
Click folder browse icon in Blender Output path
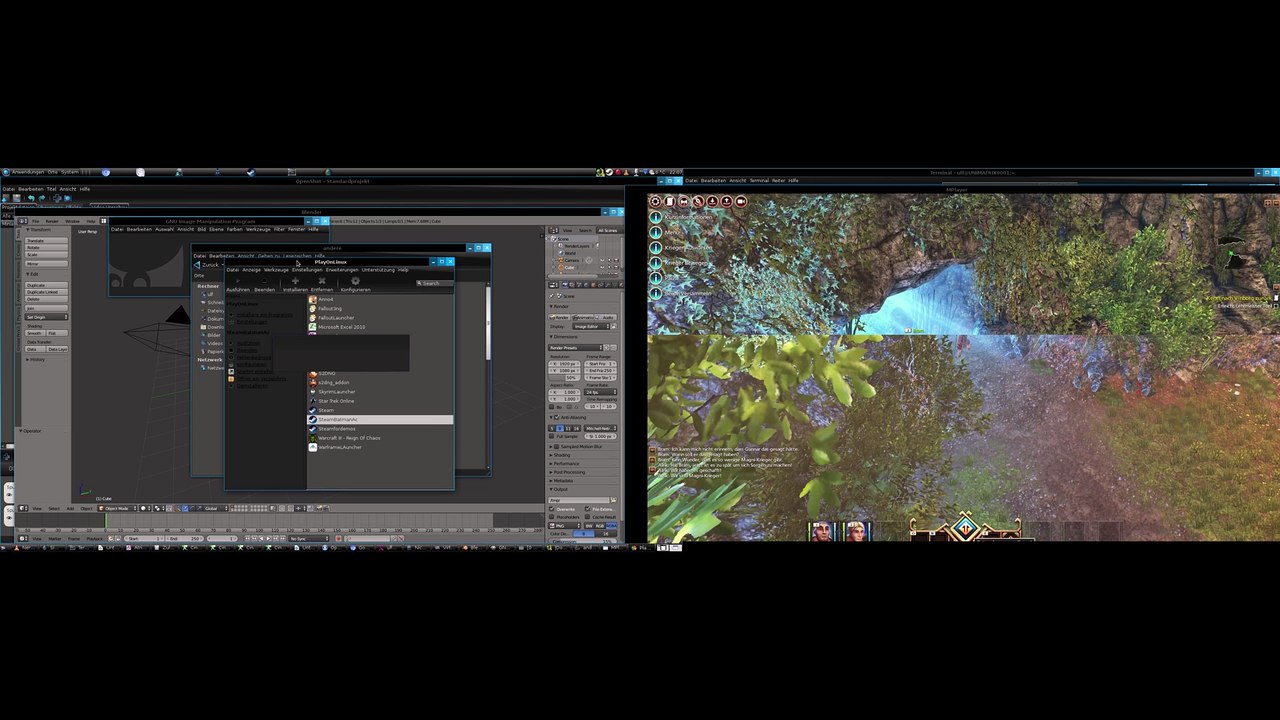(614, 499)
